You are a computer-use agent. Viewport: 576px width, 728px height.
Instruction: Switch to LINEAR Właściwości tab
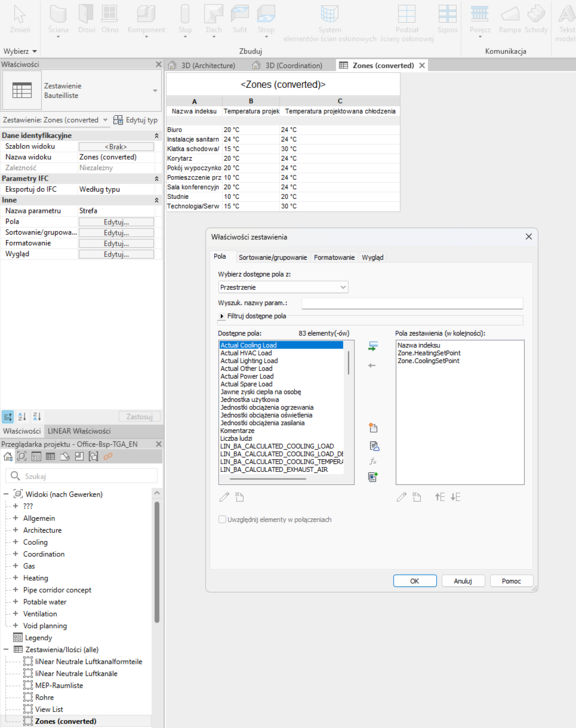[79, 431]
